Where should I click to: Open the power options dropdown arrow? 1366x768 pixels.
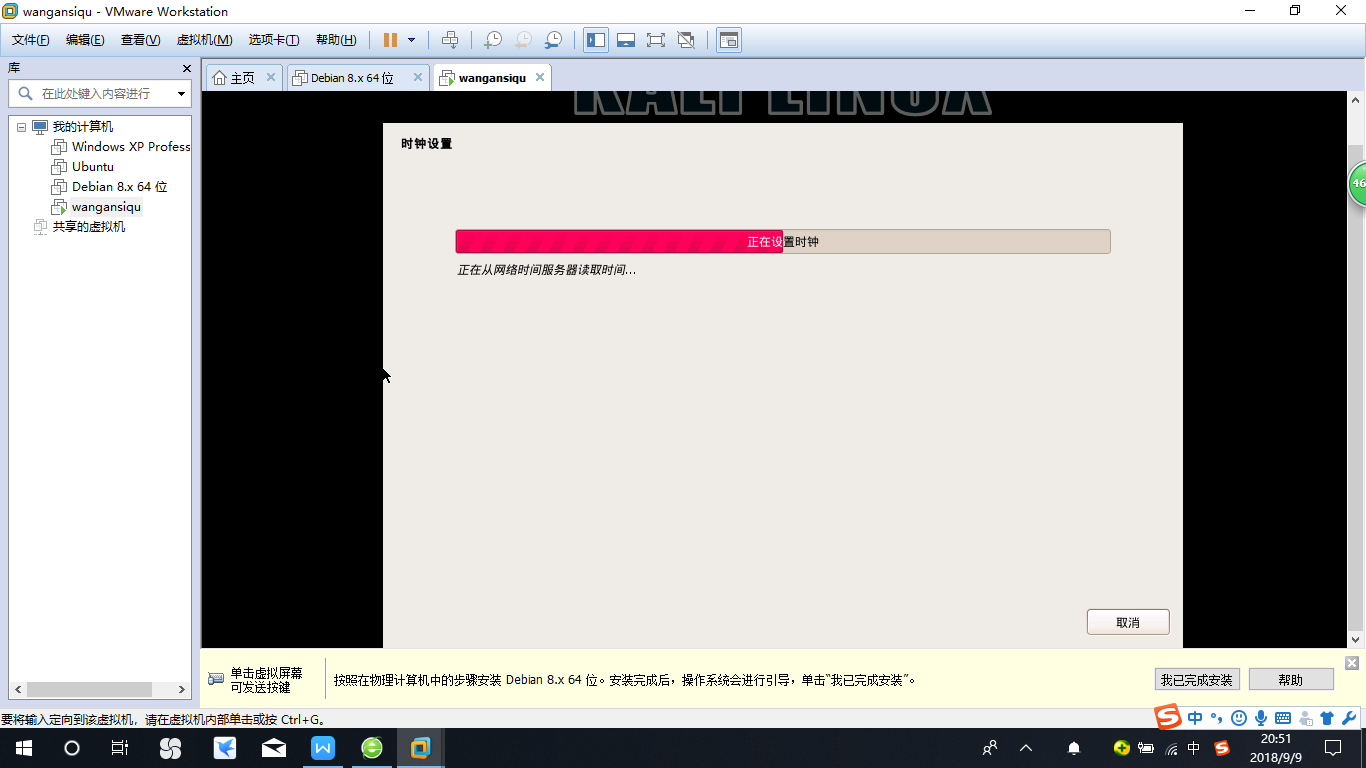411,40
